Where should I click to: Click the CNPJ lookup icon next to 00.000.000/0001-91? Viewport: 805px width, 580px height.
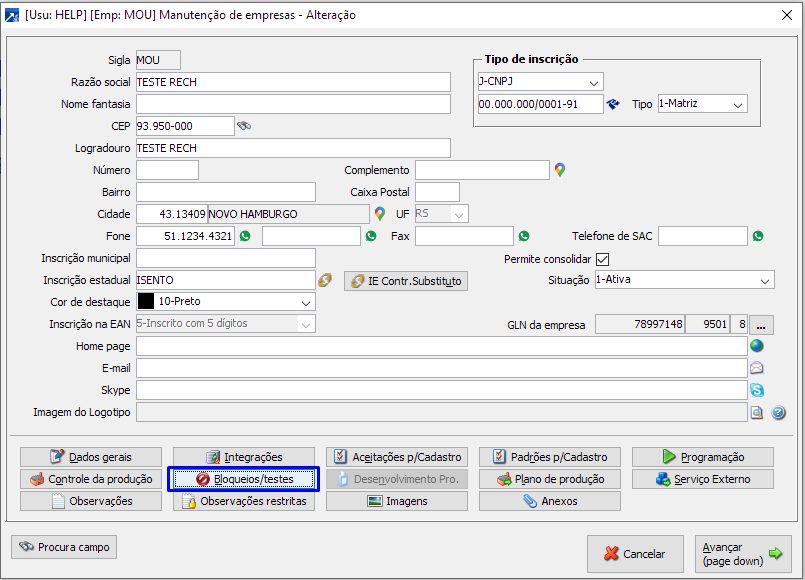pyautogui.click(x=614, y=104)
